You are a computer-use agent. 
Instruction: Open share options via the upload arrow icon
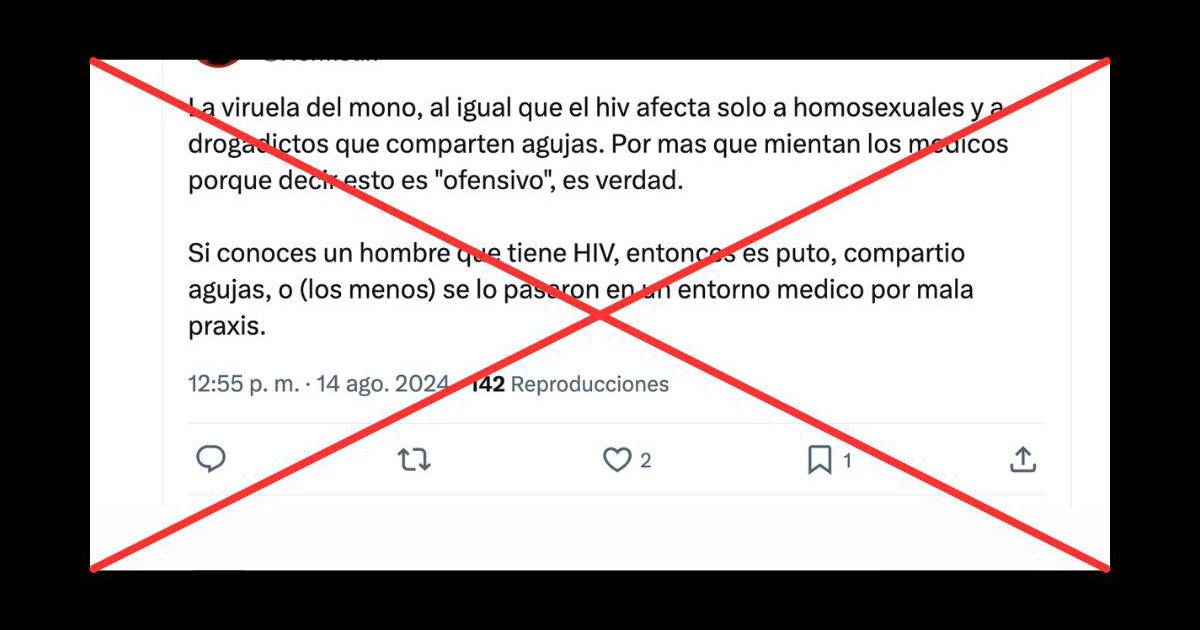click(1022, 460)
